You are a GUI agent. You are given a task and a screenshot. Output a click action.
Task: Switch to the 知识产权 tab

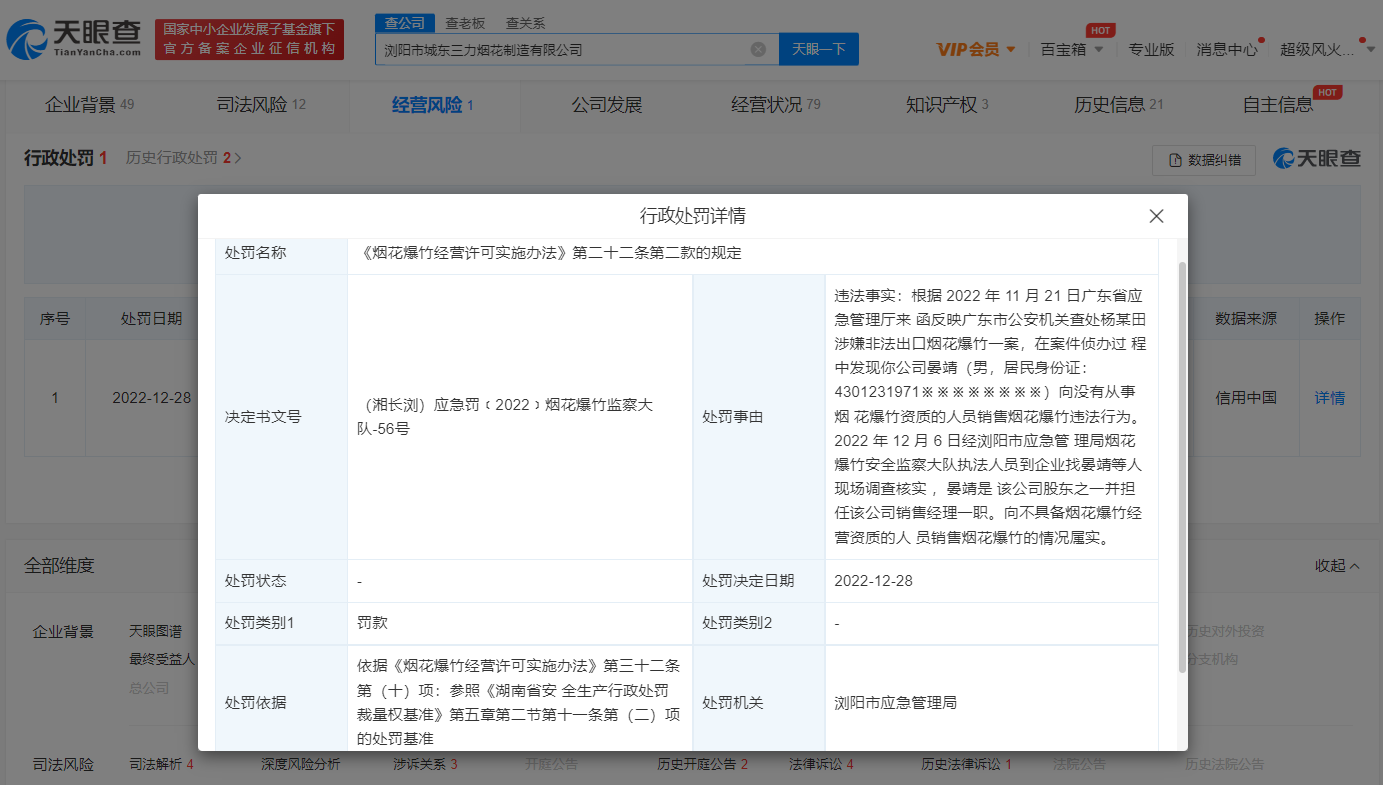coord(947,105)
